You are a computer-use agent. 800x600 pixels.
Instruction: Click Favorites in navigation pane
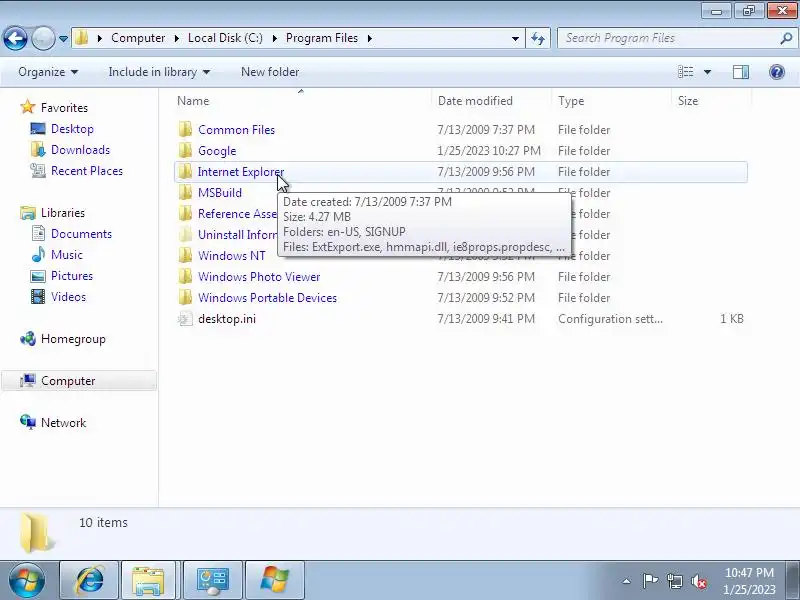(x=64, y=108)
